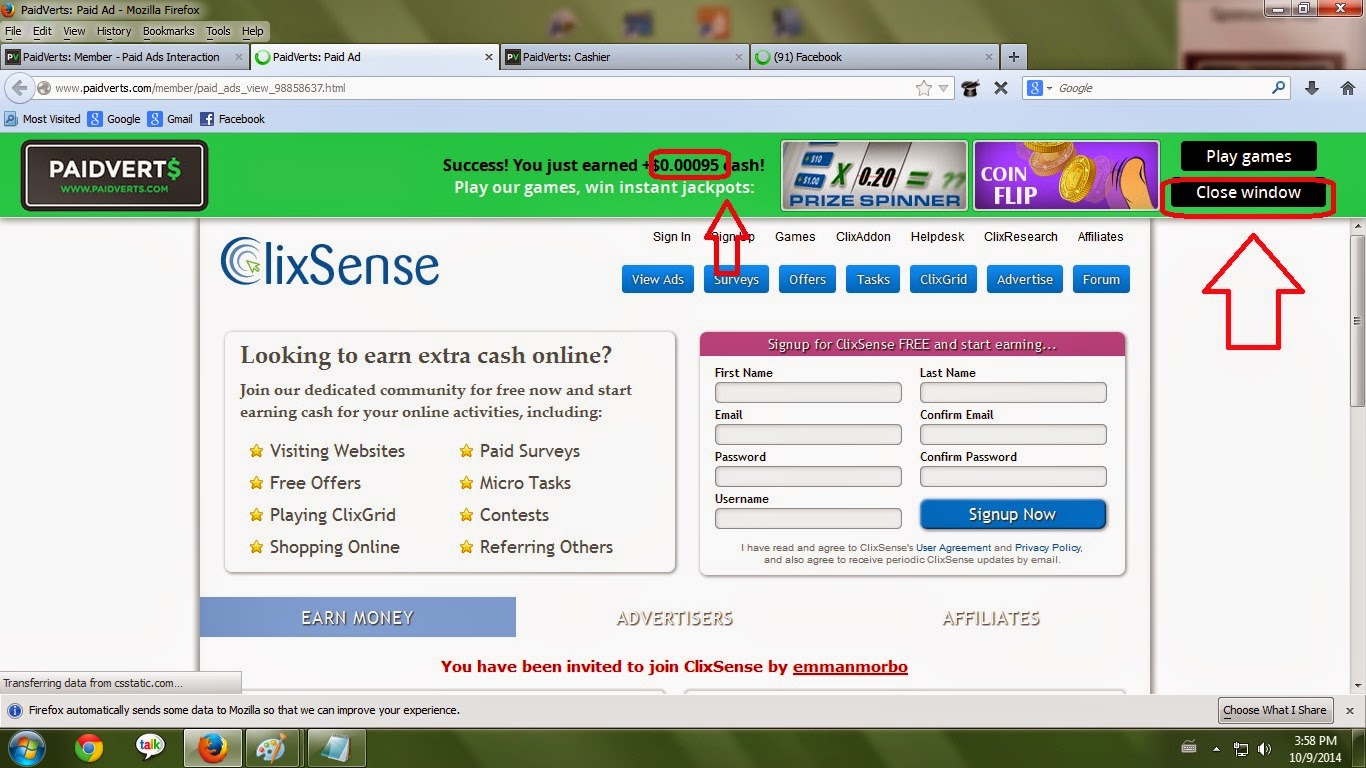Click the Games link on ClixSense

click(x=795, y=237)
